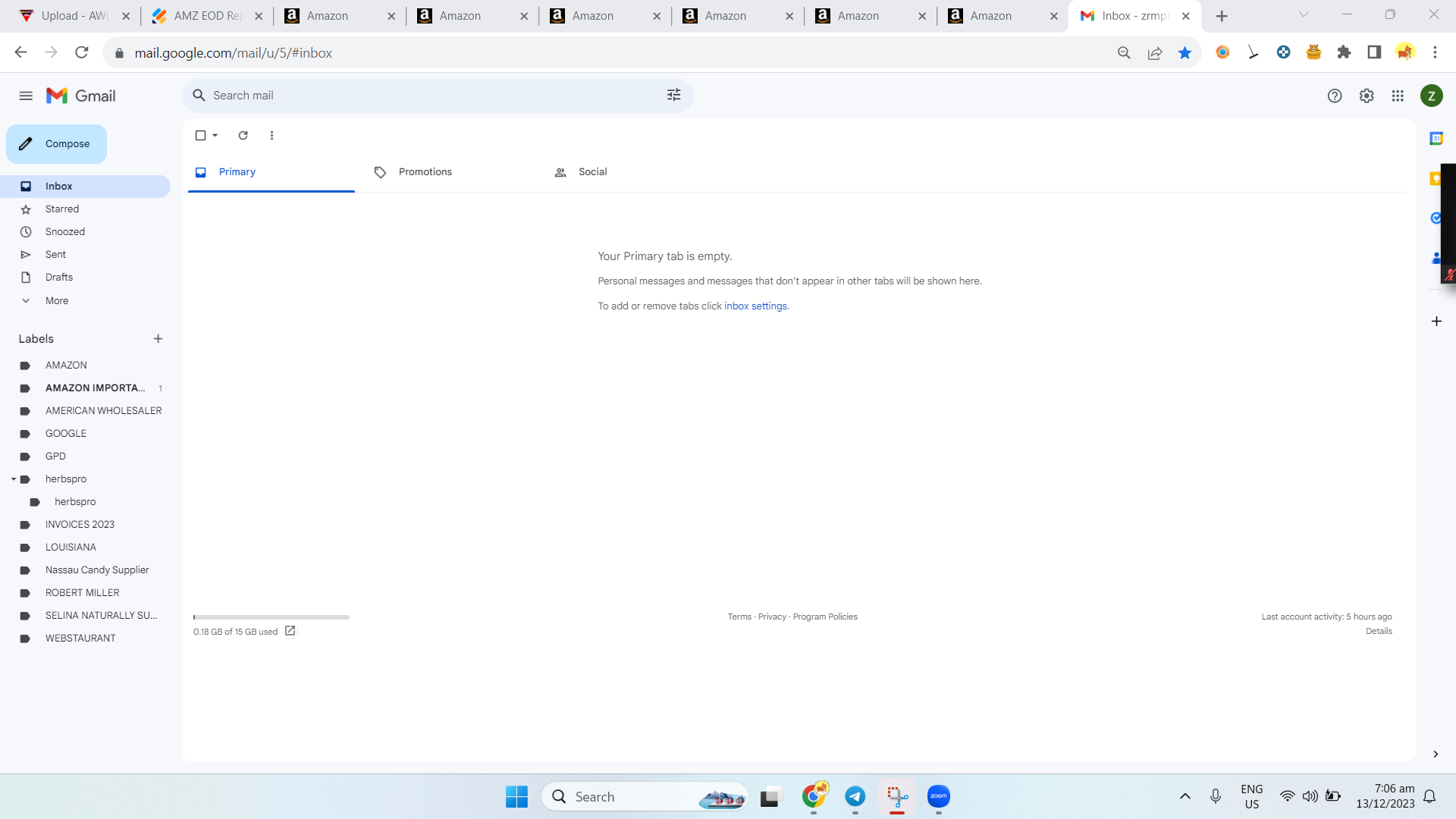Open Google Calendar side panel icon

point(1436,139)
